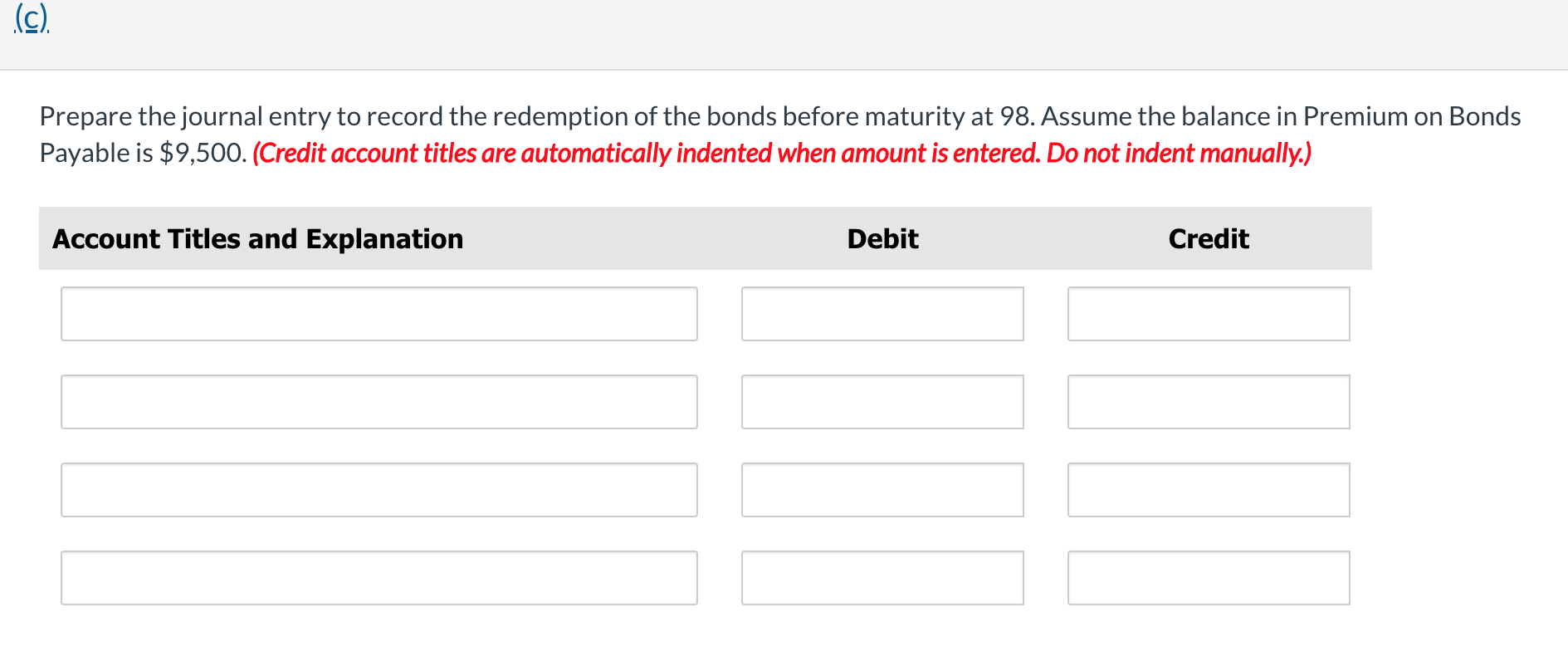1568x651 pixels.
Task: Select the second Credit amount field
Action: point(1208,402)
